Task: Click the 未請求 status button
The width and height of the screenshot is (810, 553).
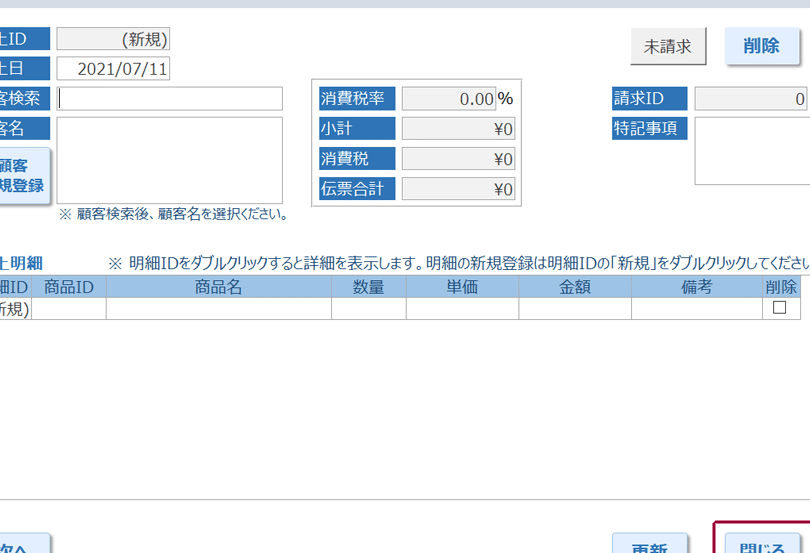Action: (x=668, y=46)
